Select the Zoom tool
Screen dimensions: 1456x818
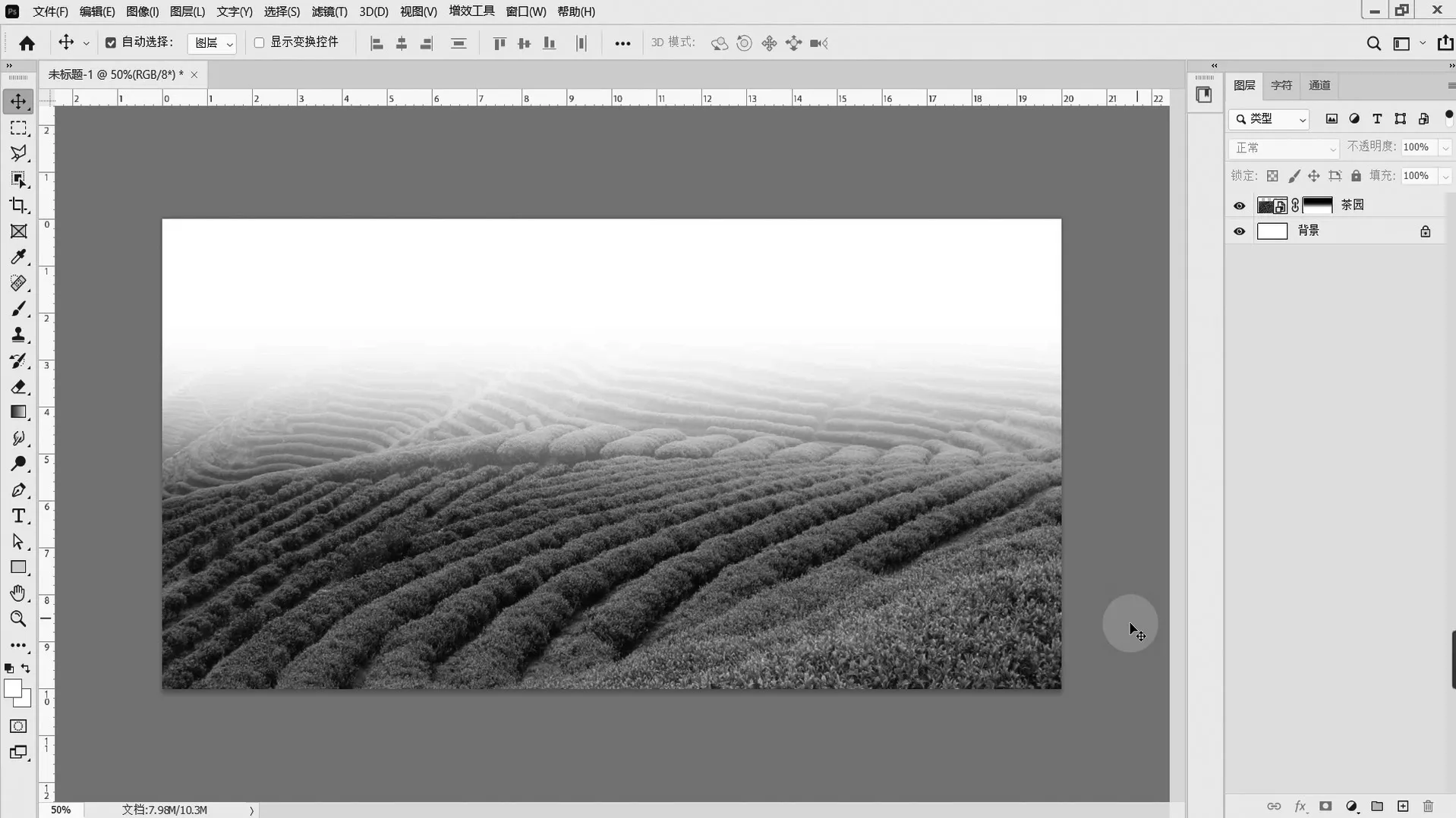click(x=18, y=619)
